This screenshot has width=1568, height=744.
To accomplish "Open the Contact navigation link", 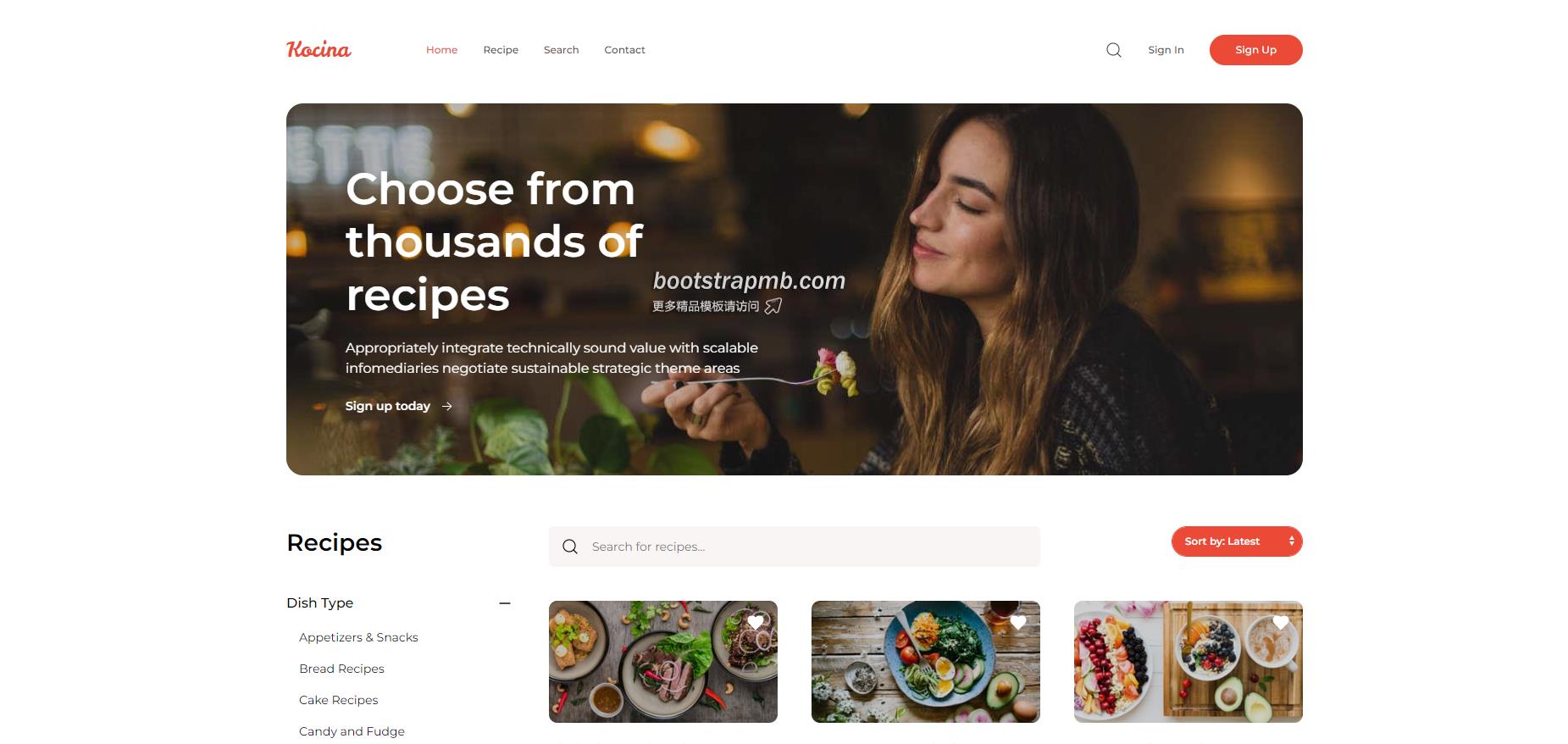I will (x=624, y=50).
